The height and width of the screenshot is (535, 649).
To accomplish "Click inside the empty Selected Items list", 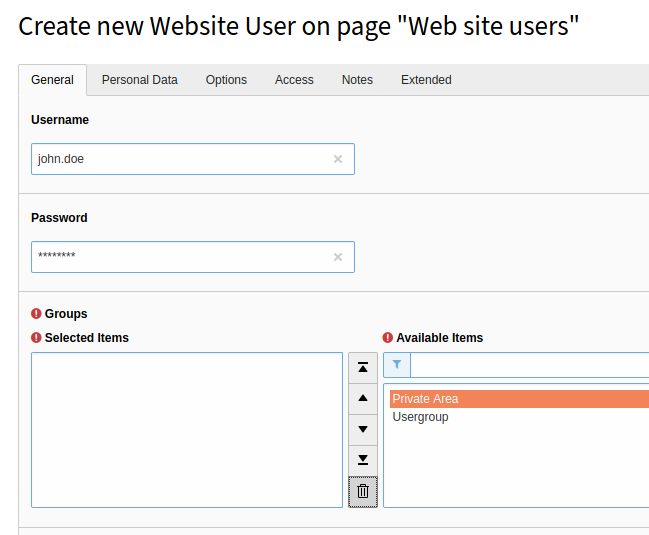I will (187, 430).
